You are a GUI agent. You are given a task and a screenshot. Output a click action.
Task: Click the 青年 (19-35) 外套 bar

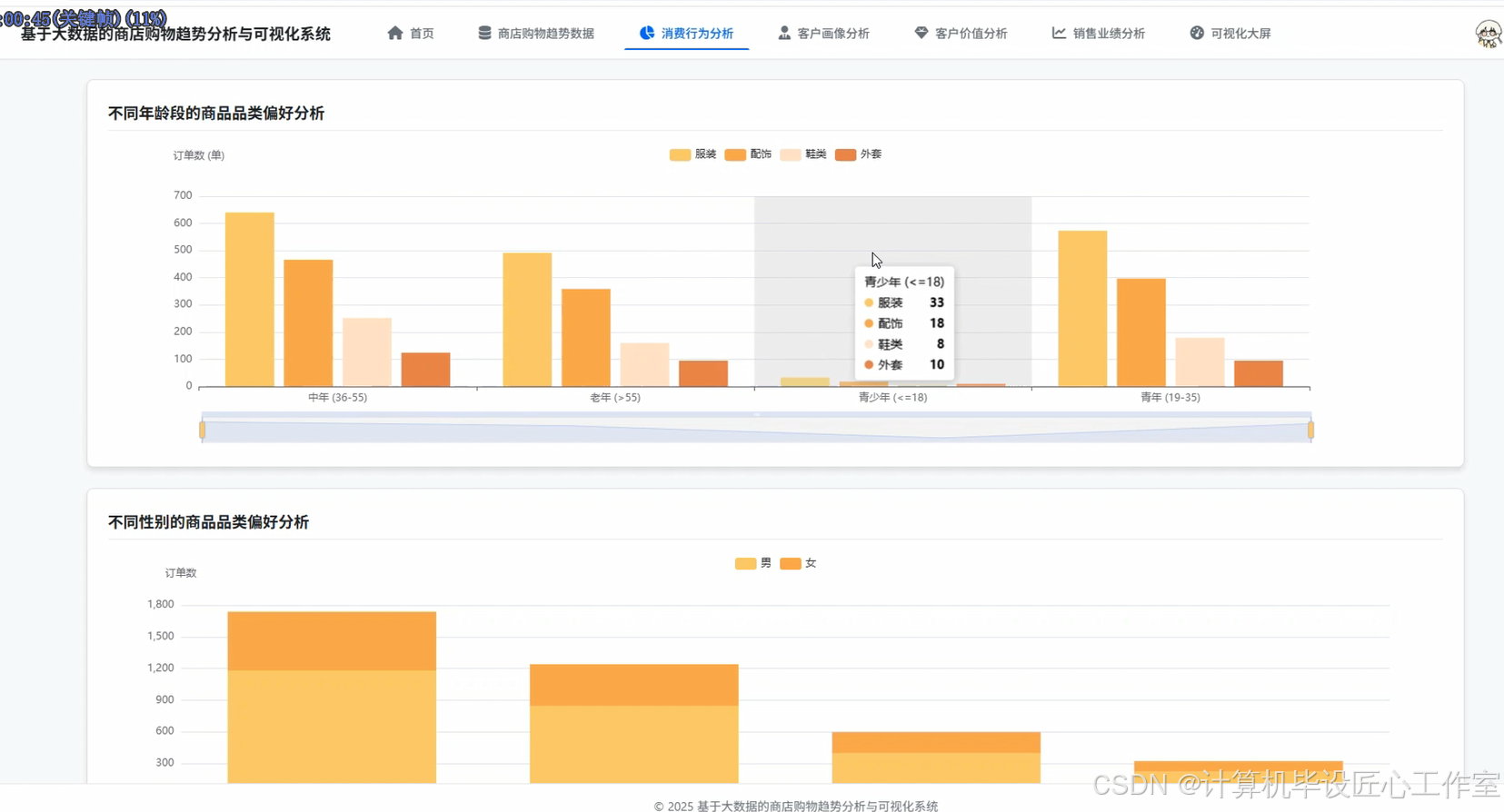(x=1259, y=373)
